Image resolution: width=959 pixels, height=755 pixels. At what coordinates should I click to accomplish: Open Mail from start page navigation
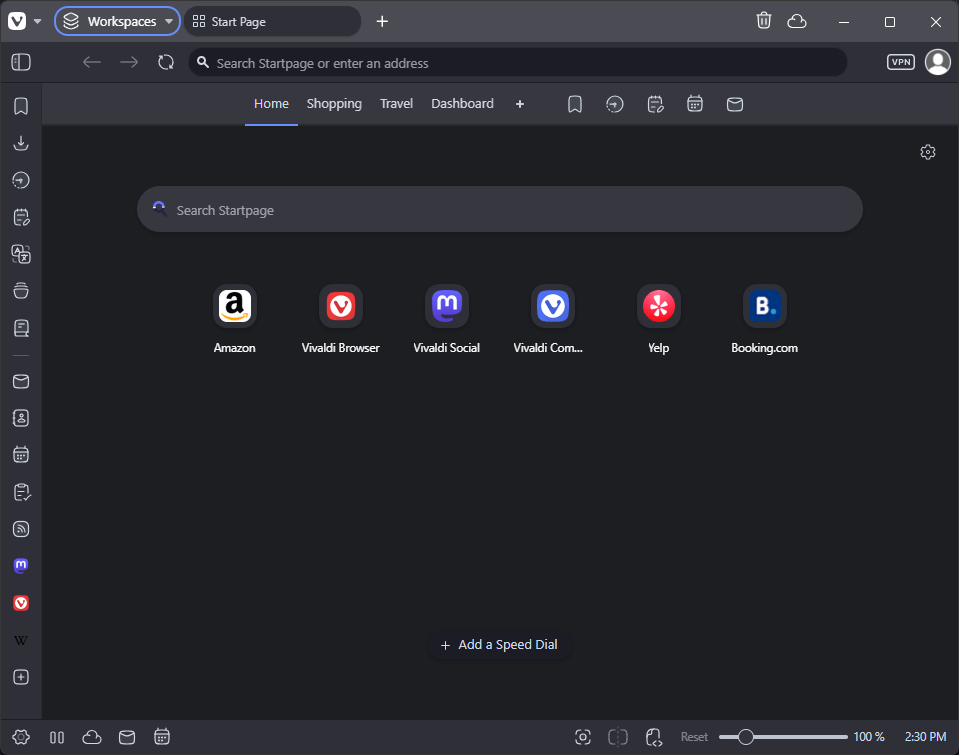point(735,104)
